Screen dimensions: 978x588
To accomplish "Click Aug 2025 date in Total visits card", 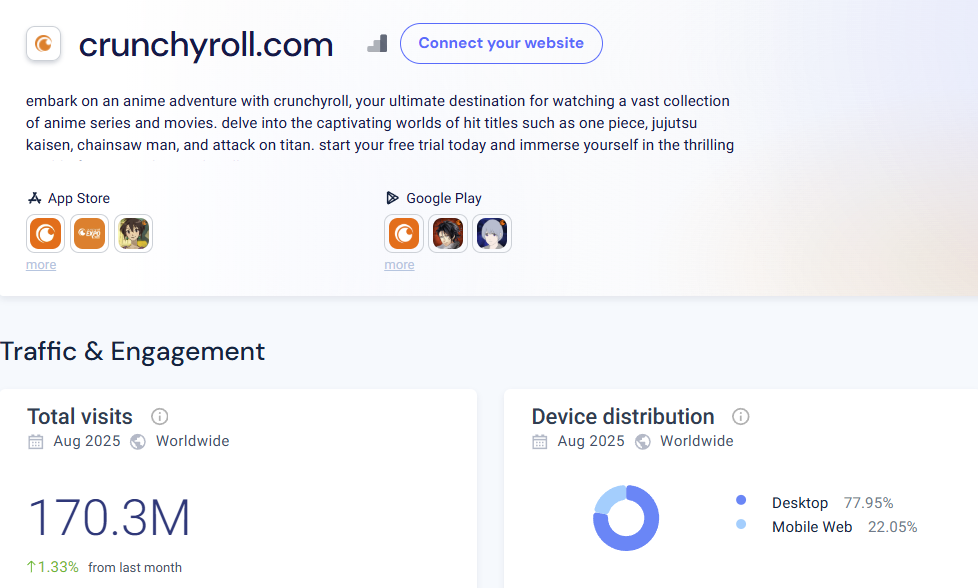I will 87,441.
